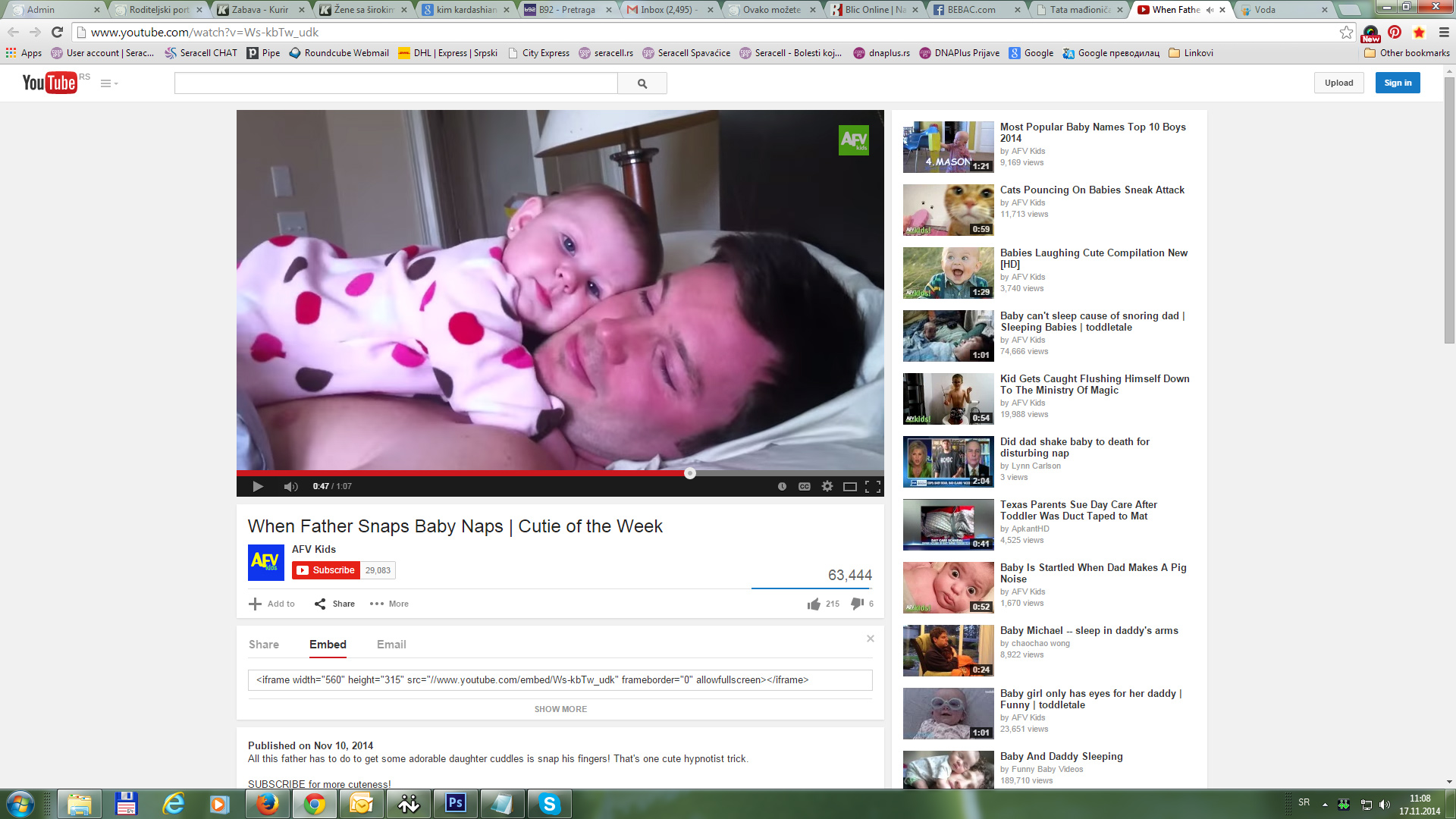Click the search magnifier button

[x=642, y=83]
